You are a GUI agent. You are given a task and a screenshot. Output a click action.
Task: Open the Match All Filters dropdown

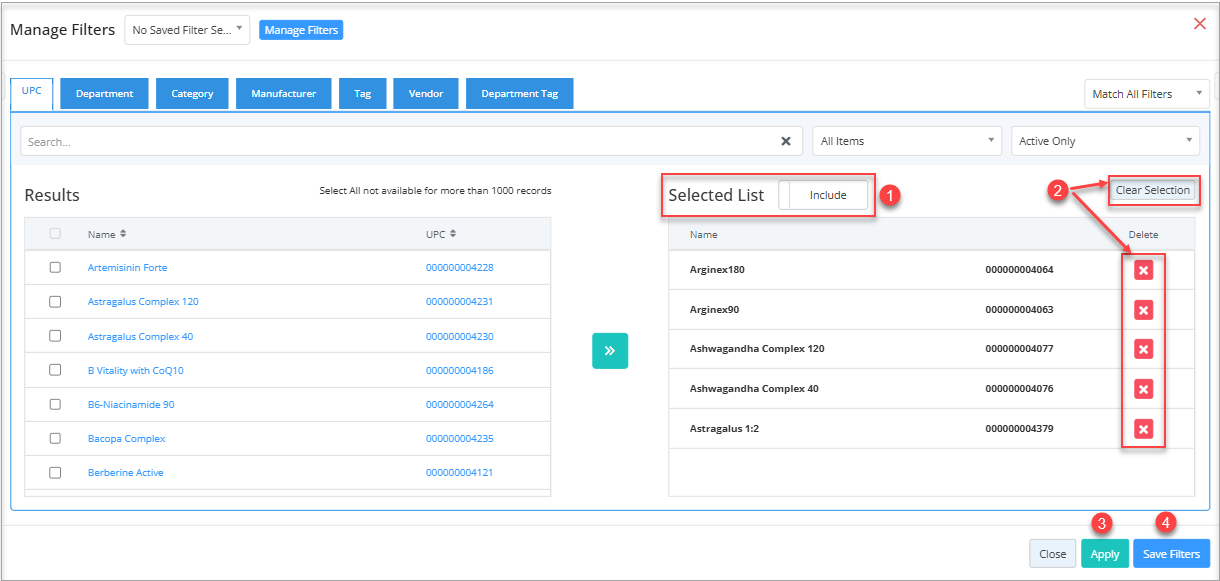point(1147,94)
